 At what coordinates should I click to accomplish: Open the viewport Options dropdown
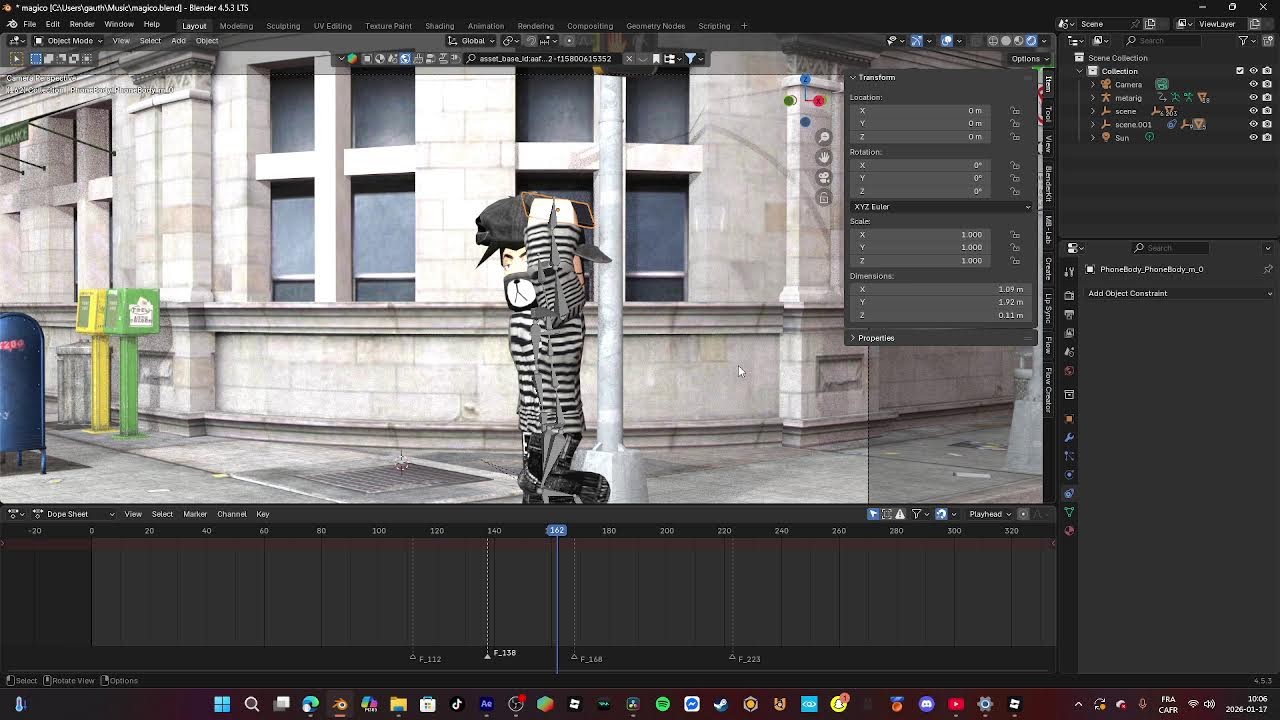coord(1029,58)
